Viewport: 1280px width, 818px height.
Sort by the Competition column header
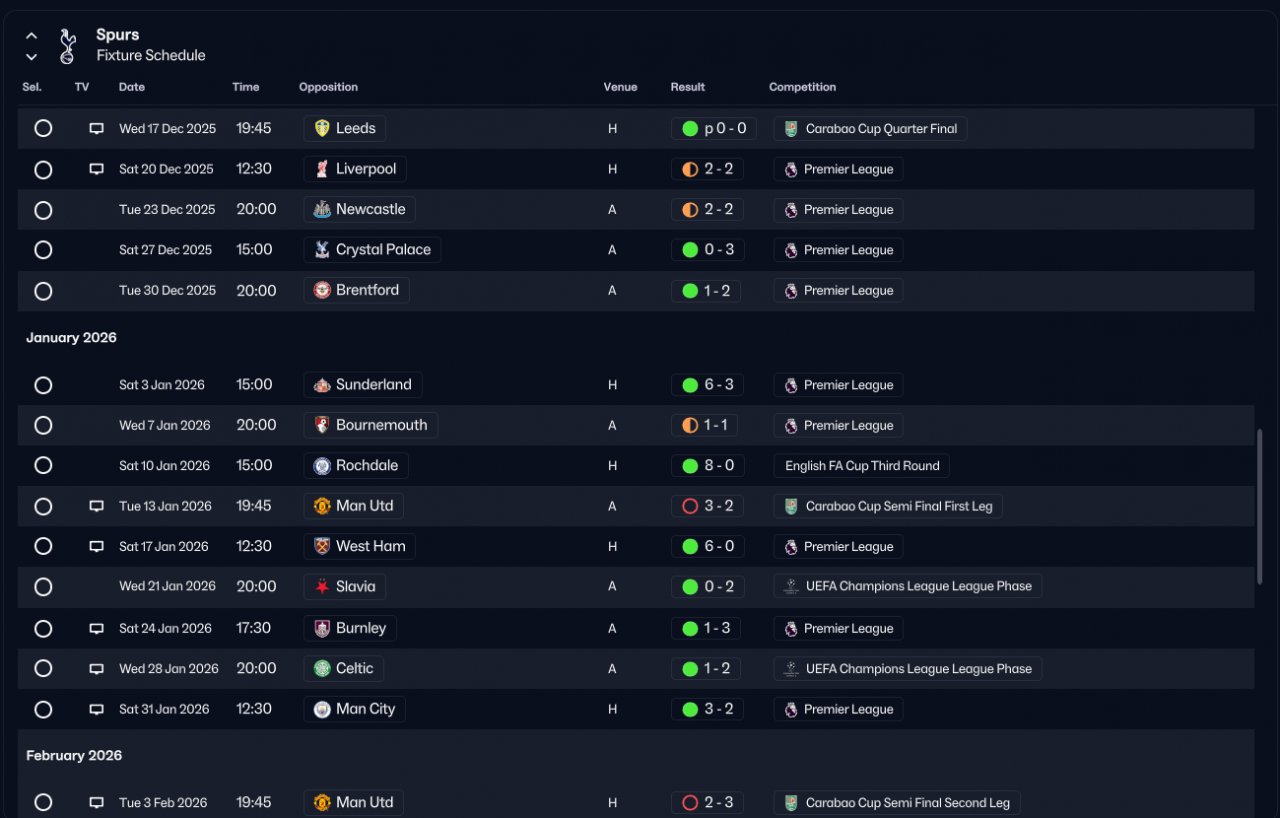pos(802,87)
